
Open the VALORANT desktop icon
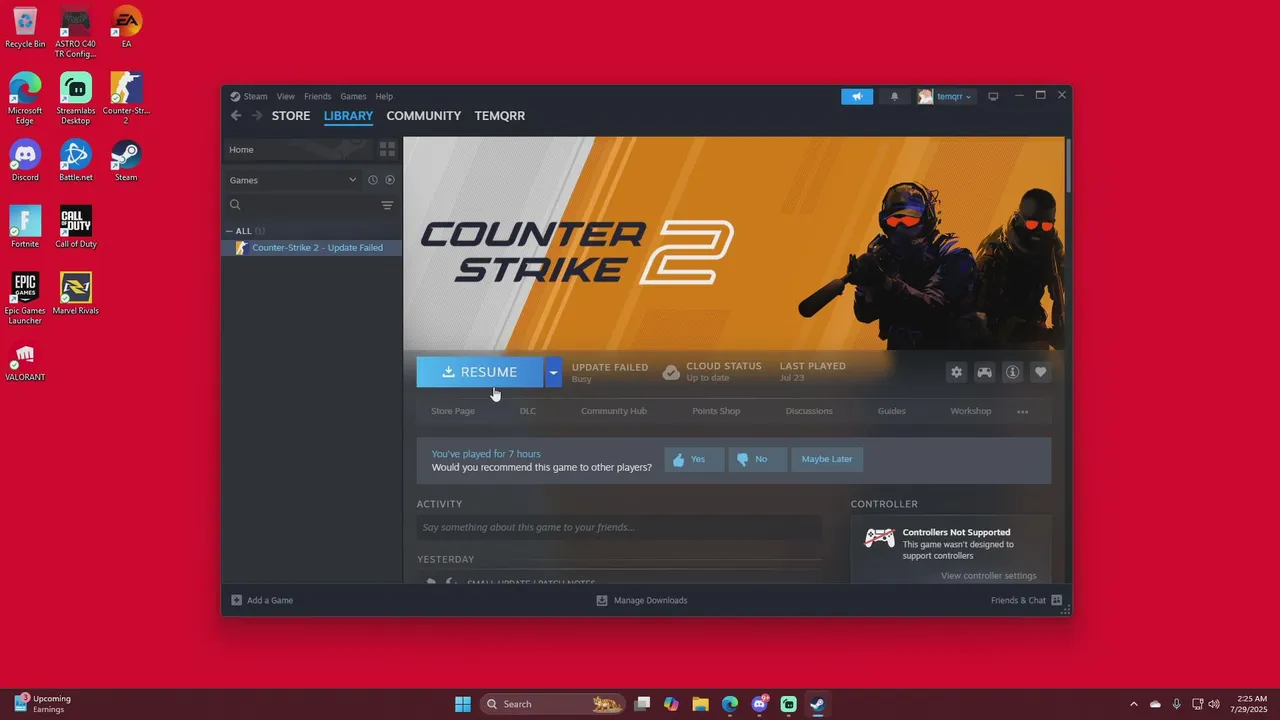coord(25,360)
